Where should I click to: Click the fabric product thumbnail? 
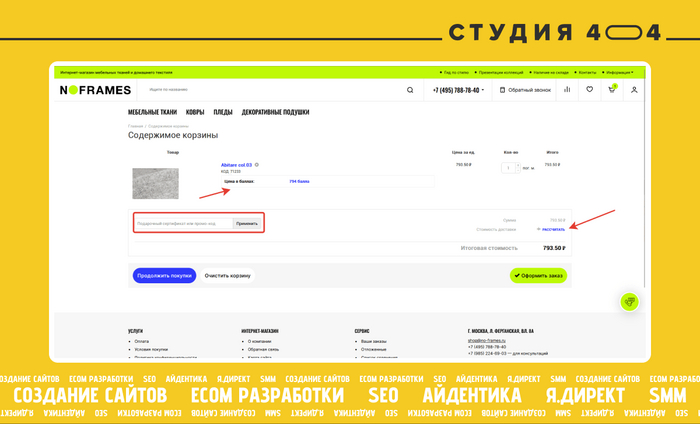point(155,183)
